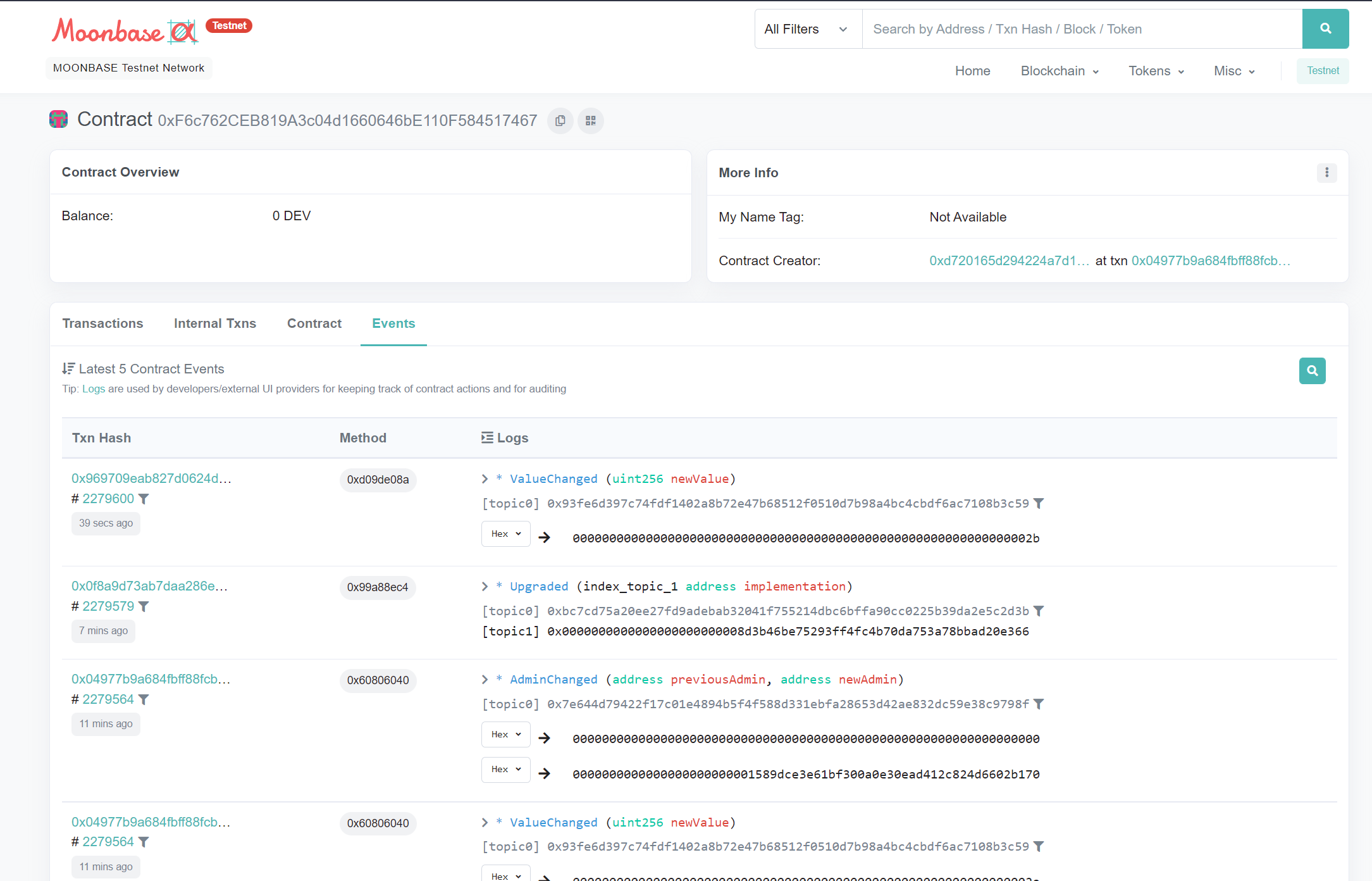
Task: Filter events by block 2279579
Action: click(144, 607)
